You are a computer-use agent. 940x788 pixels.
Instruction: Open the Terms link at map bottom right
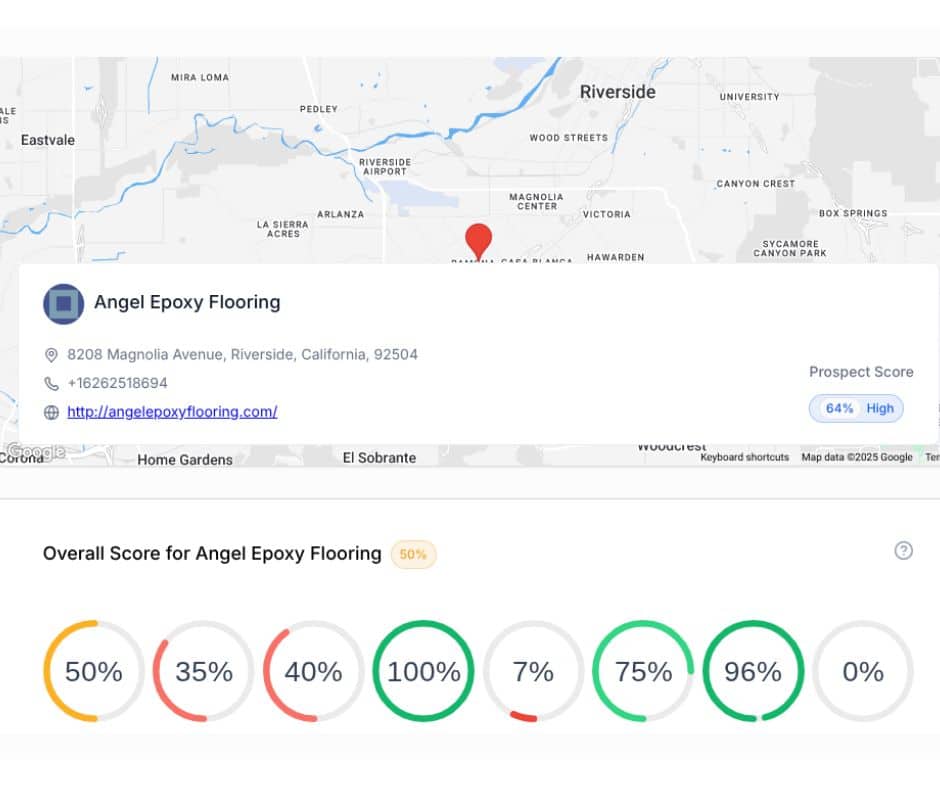click(932, 457)
